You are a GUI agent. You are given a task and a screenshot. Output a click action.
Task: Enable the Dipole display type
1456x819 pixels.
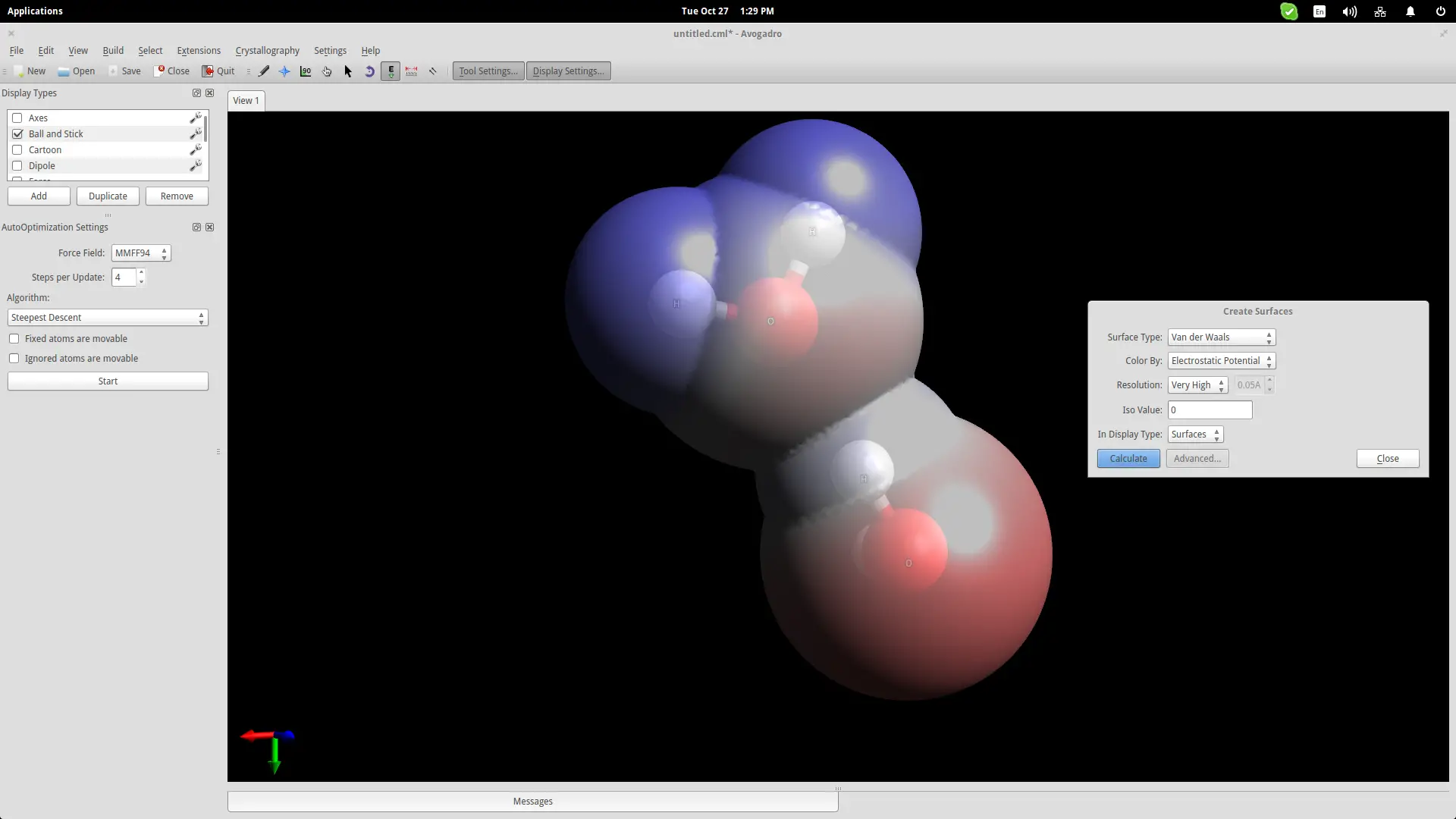coord(17,165)
